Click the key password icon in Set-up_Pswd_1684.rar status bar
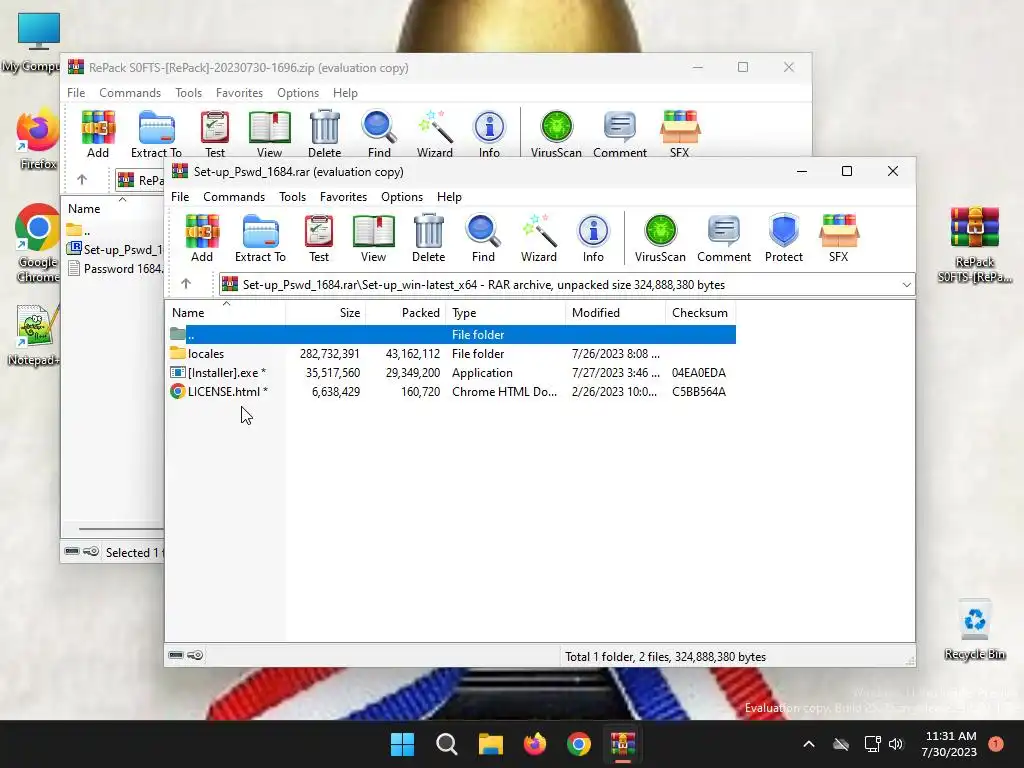 195,655
